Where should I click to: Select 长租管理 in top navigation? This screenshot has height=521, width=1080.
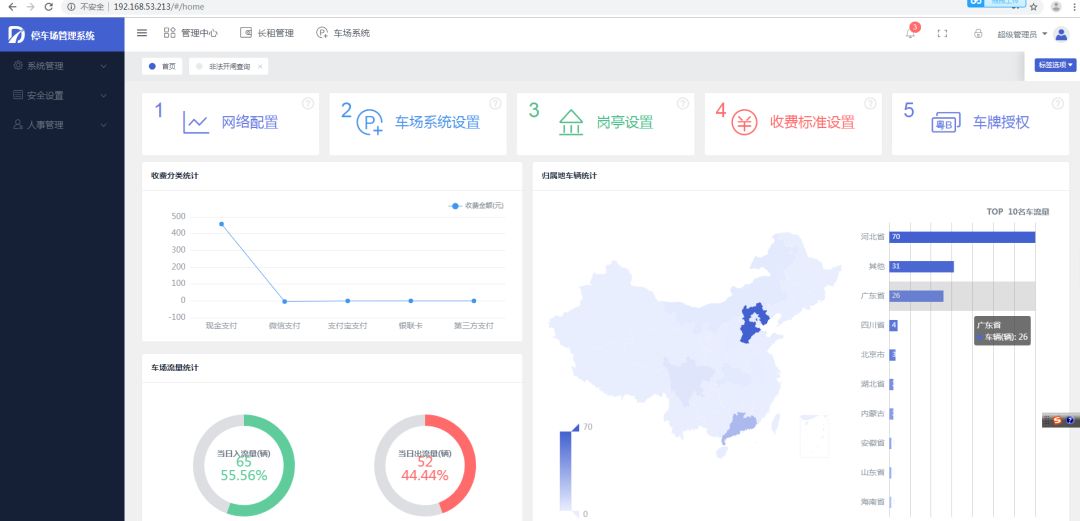pos(267,33)
